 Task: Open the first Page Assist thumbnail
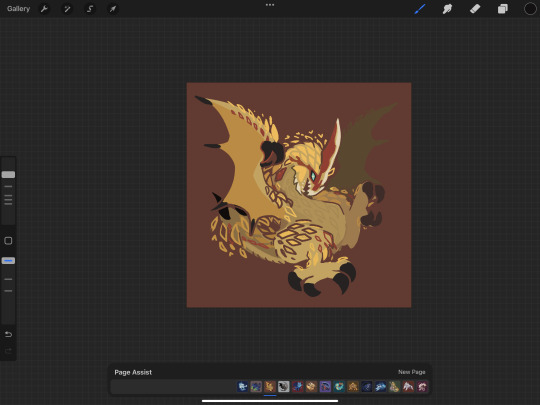coord(242,386)
